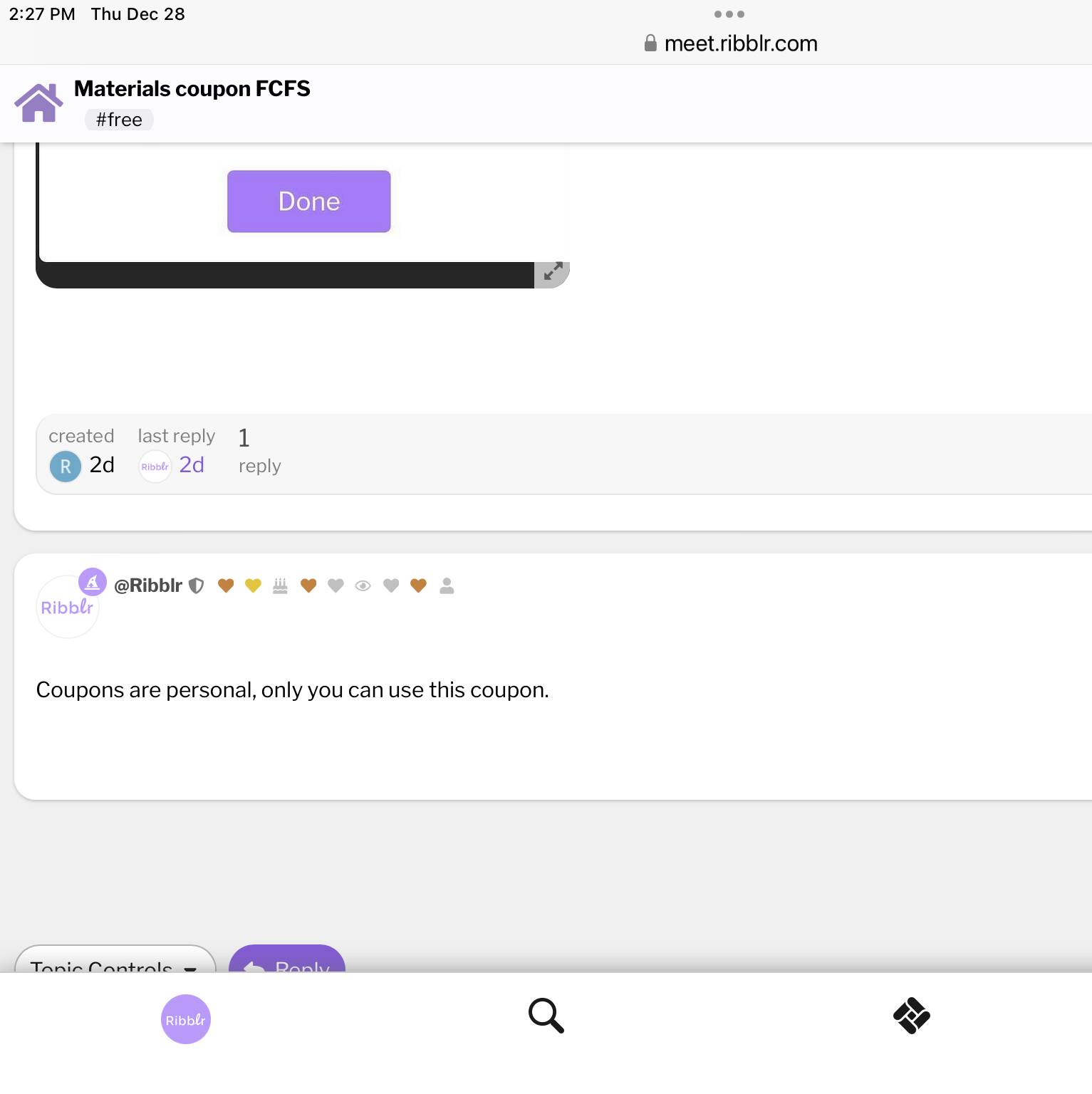Select the birthday cake badge icon

click(x=280, y=585)
